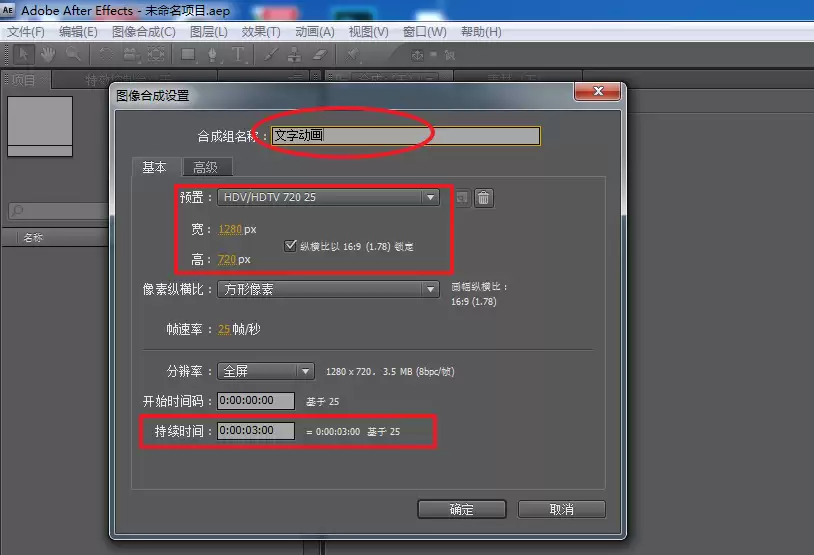Select the Puppet Pin tool
Viewport: 814px width, 555px height.
(x=353, y=54)
